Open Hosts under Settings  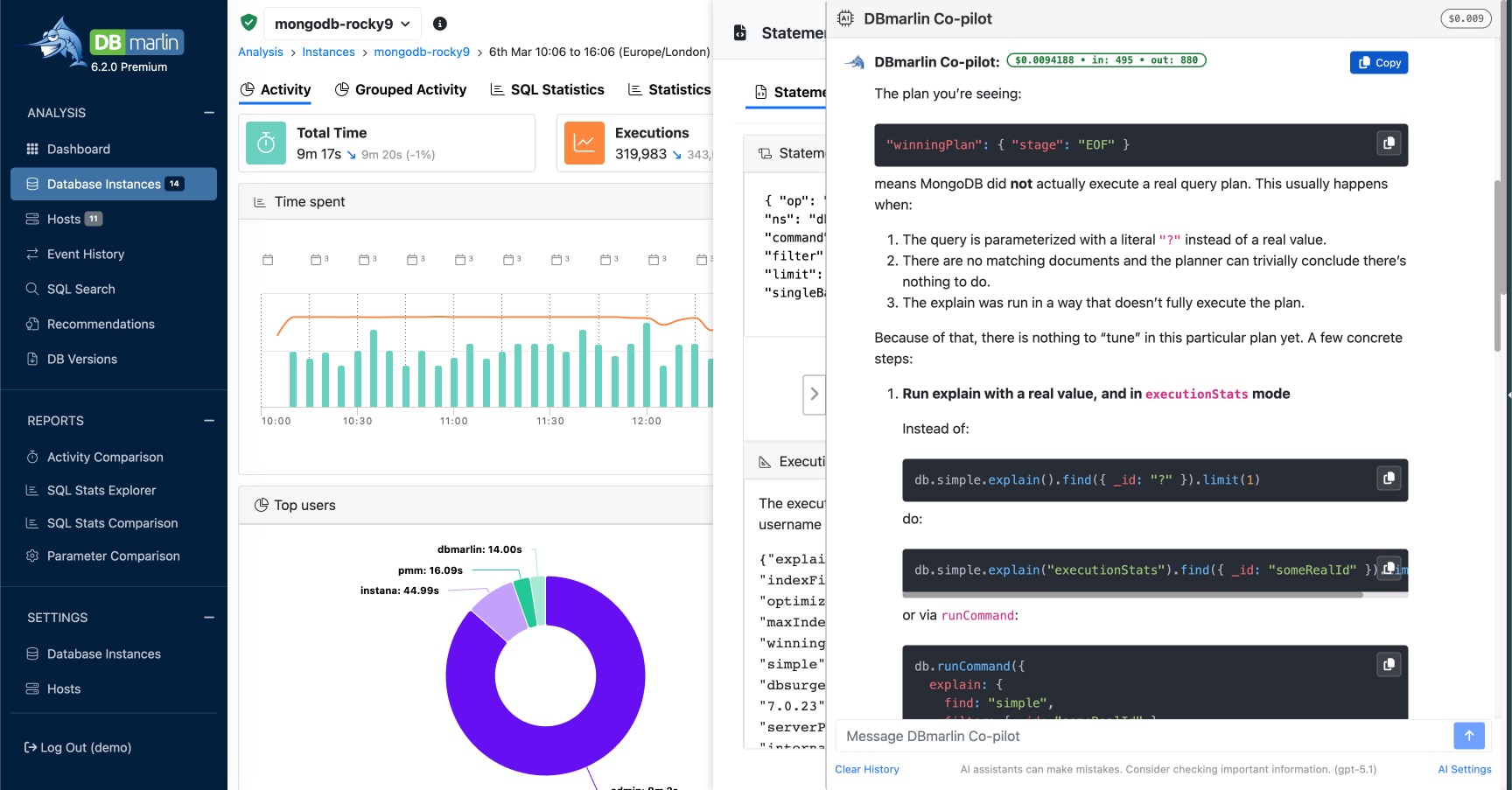(114, 689)
